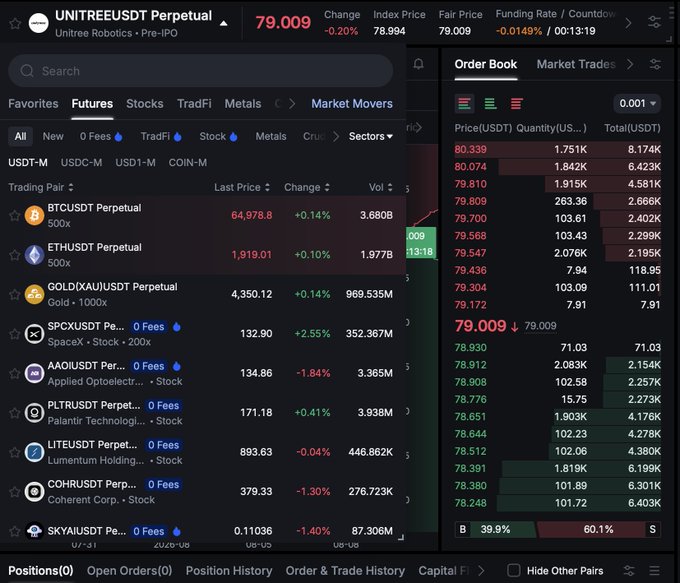Filter by Metals chip in filter row

tap(271, 136)
